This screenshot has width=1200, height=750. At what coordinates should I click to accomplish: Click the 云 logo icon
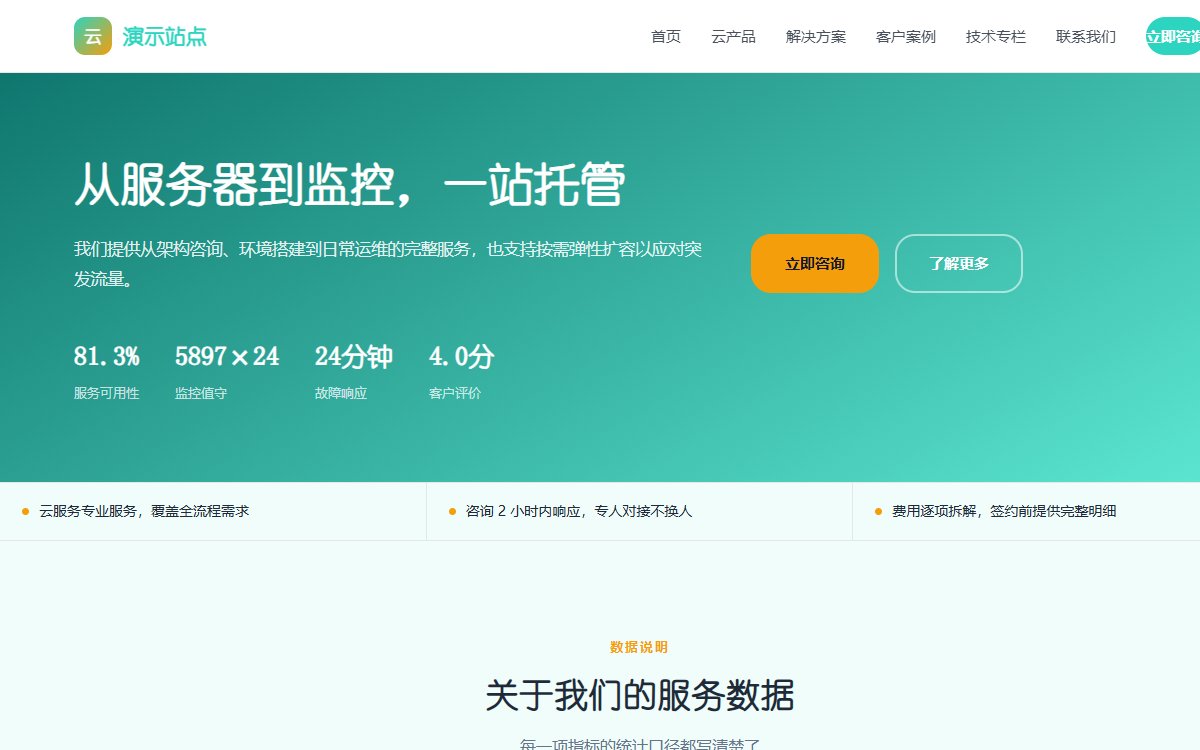tap(93, 36)
